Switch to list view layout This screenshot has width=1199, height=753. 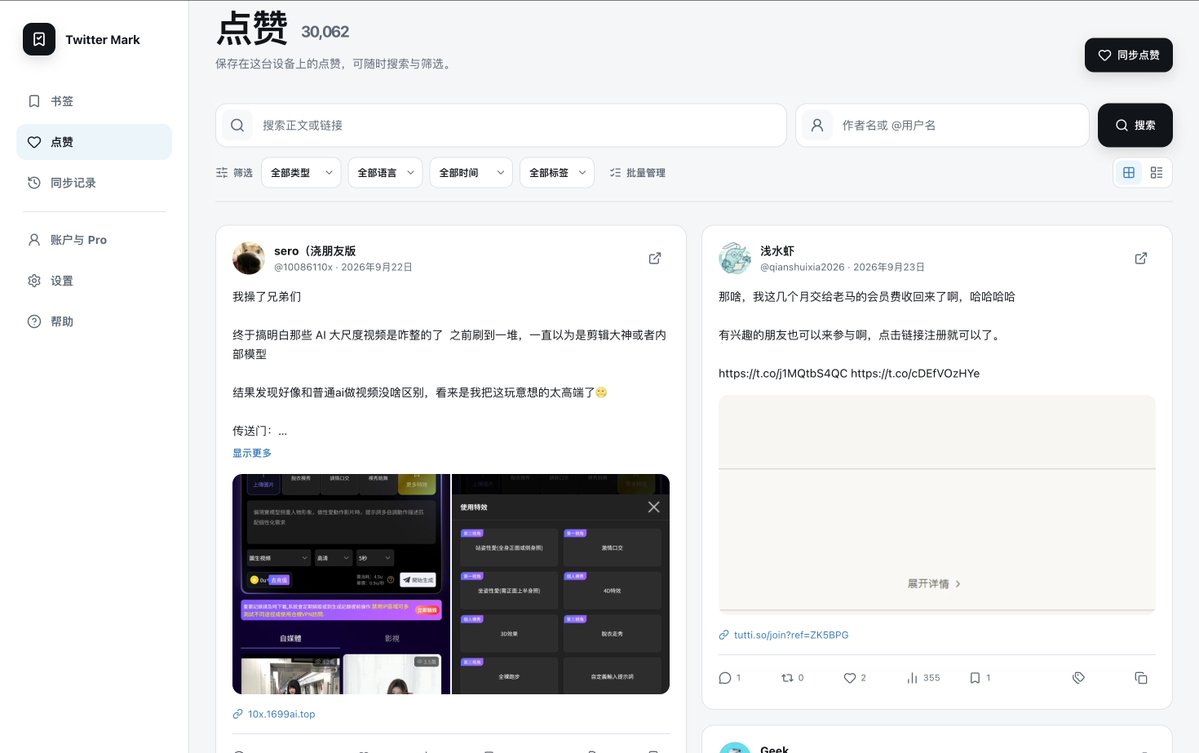click(1156, 173)
